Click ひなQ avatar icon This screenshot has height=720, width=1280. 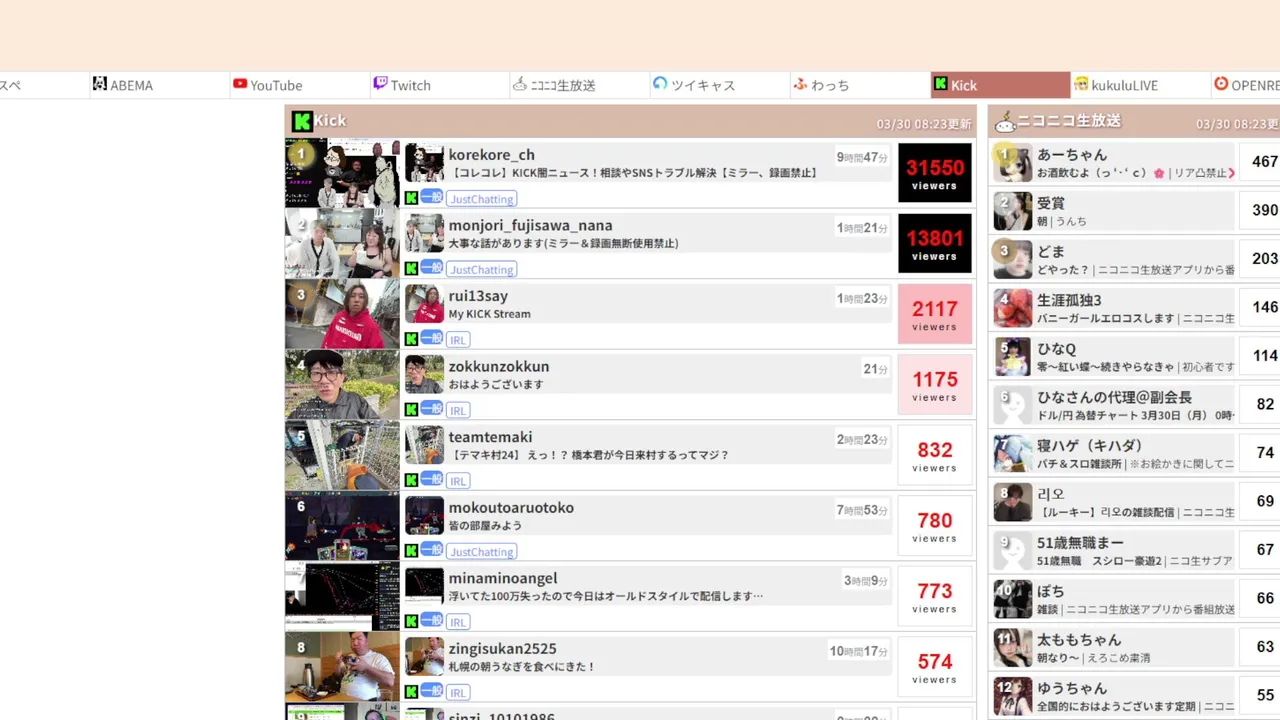1012,356
